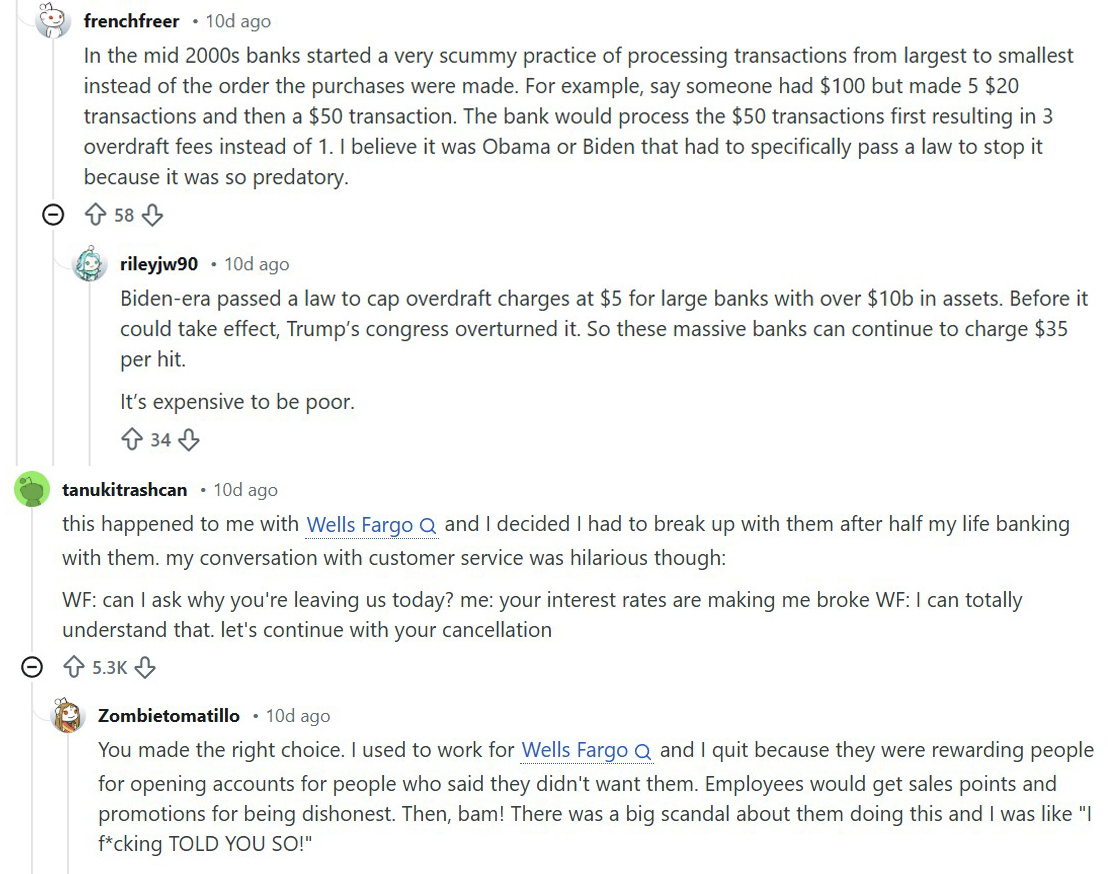Downvote tanukitrashcan's comment with 5.3K votes
1108x874 pixels.
[x=146, y=667]
